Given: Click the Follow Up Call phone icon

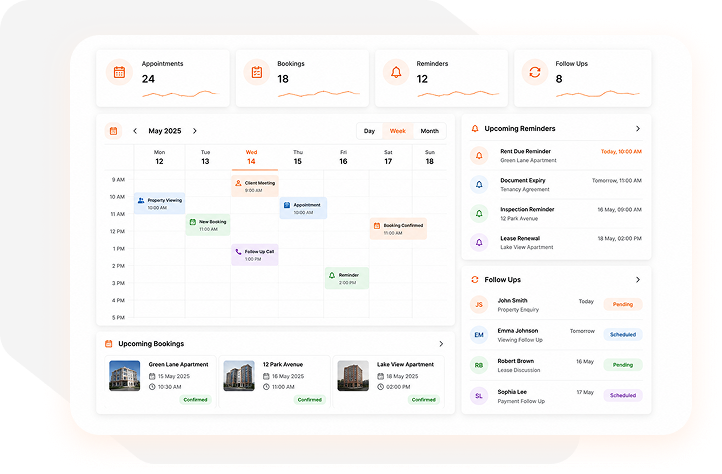Looking at the screenshot, I should click(238, 252).
